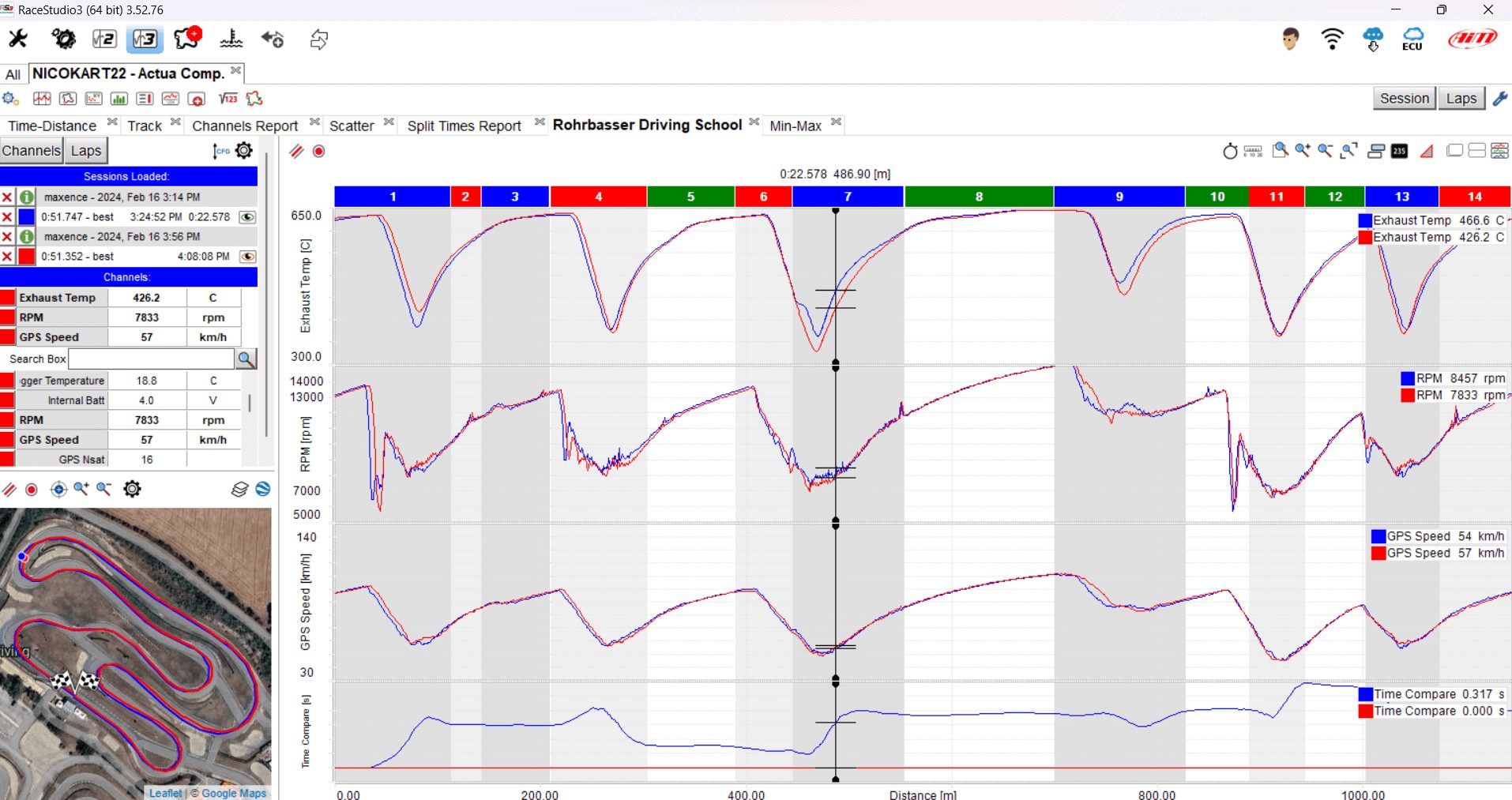Open the wrench configuration tool
1512x800 pixels.
coord(17,39)
